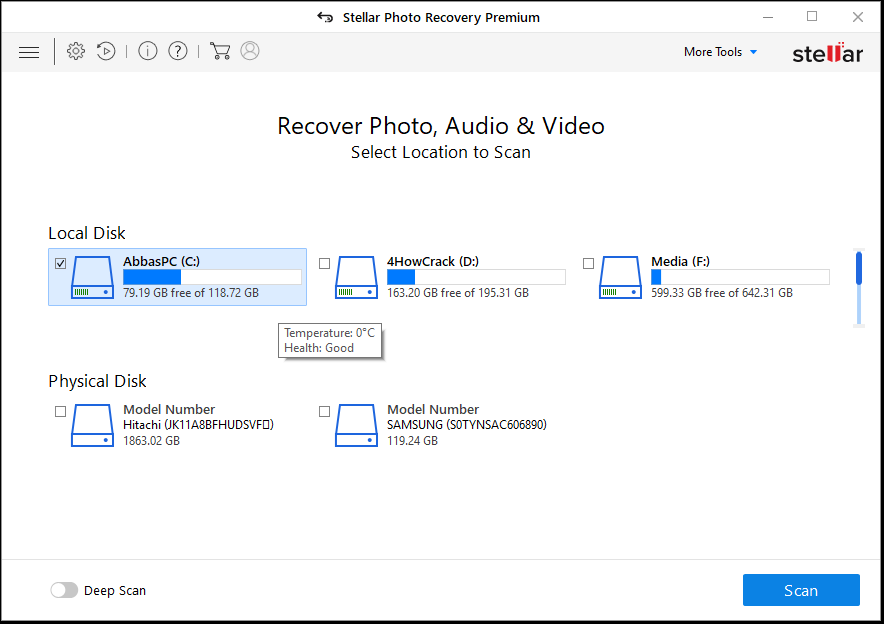Click the '119.24 GB' size text
This screenshot has height=624, width=884.
pyautogui.click(x=412, y=441)
